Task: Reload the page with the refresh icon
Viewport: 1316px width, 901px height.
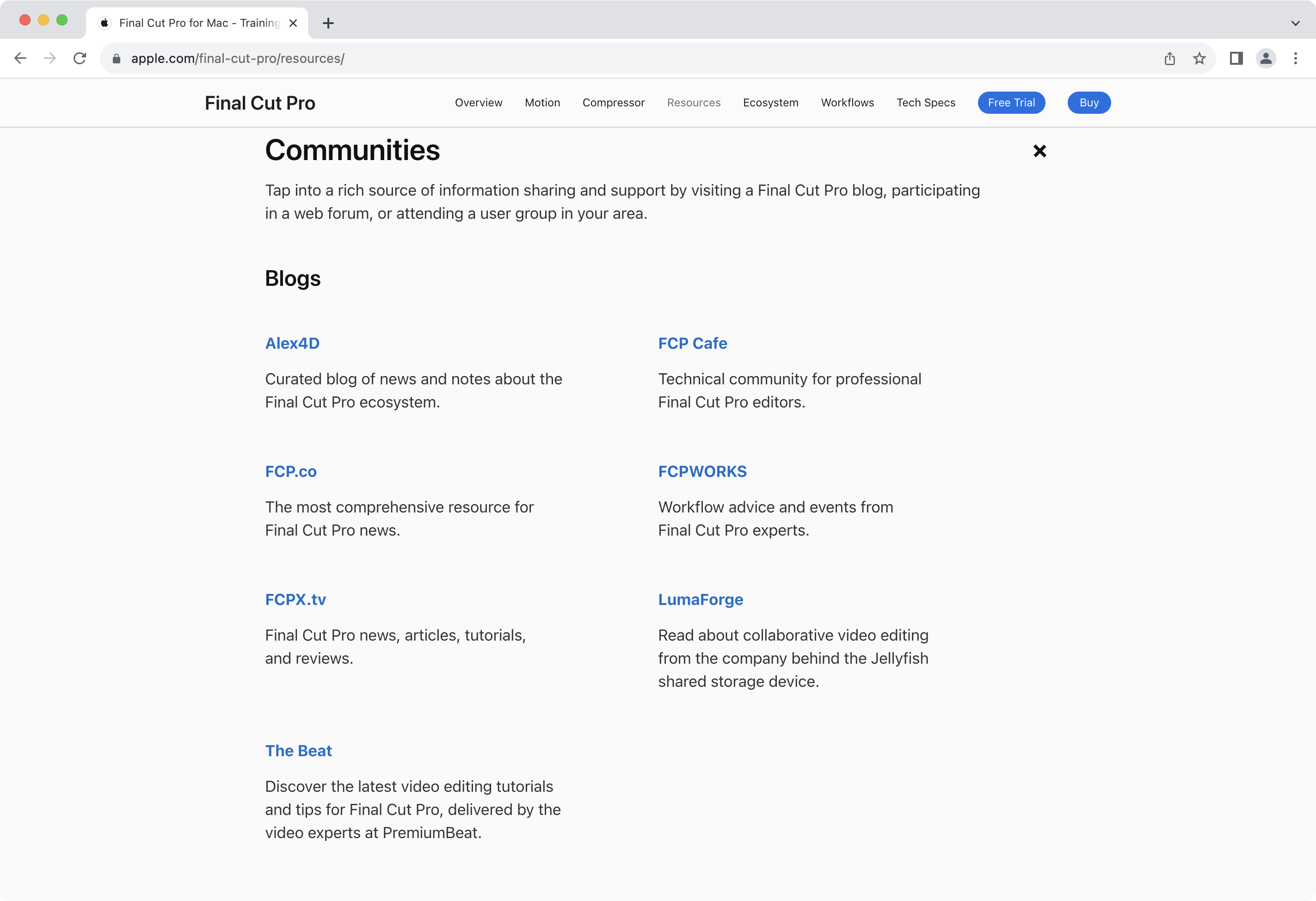Action: click(80, 58)
